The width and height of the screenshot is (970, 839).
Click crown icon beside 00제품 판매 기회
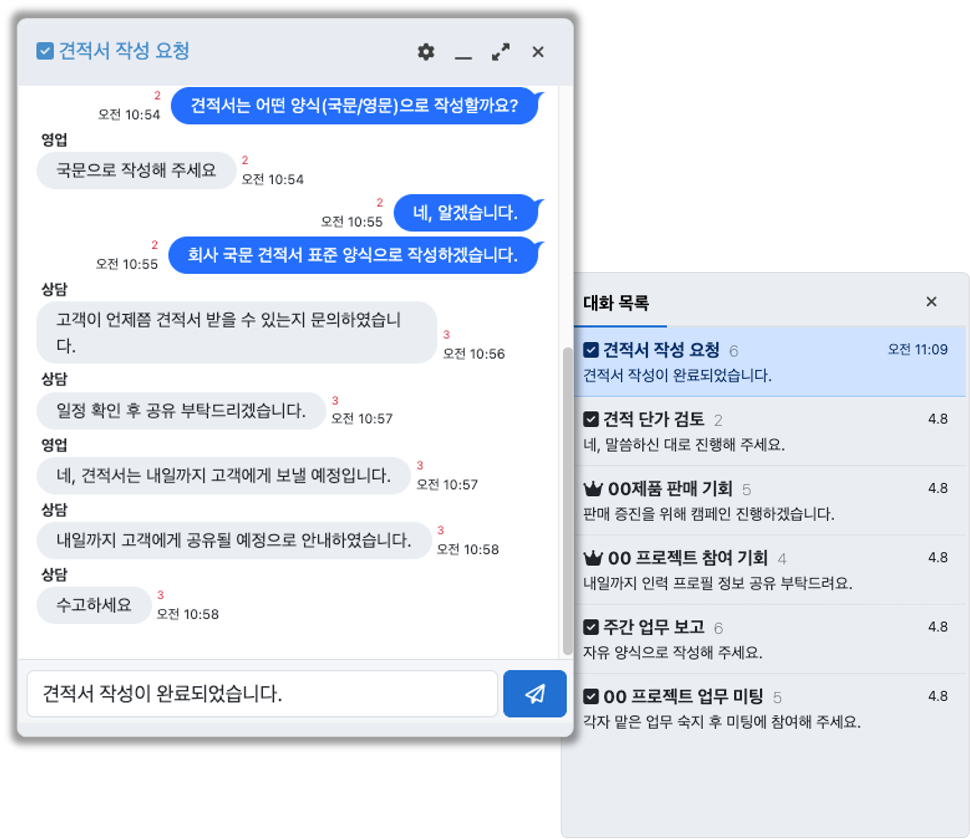(x=593, y=489)
